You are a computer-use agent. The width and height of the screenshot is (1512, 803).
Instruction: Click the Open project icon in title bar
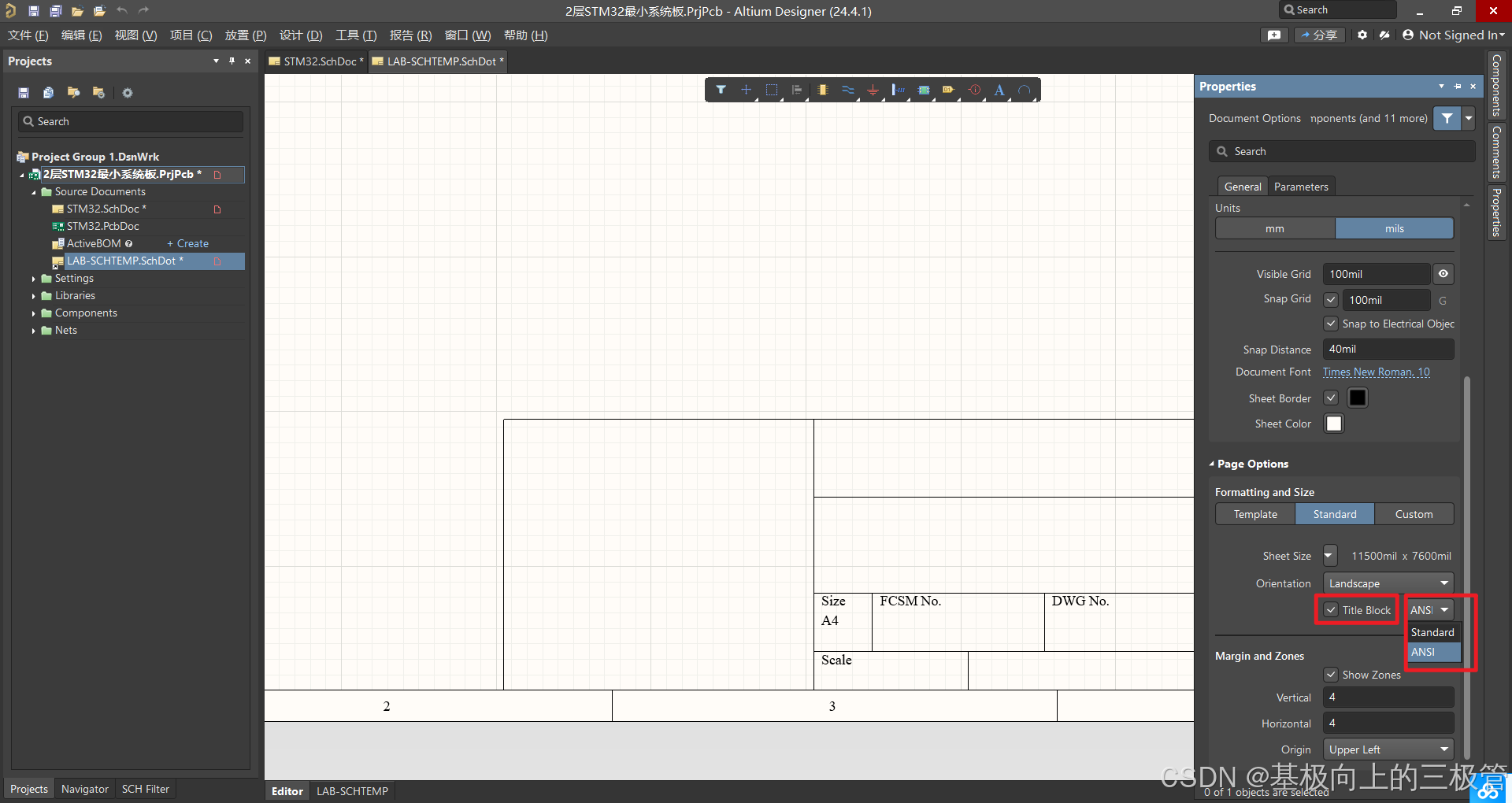(99, 11)
